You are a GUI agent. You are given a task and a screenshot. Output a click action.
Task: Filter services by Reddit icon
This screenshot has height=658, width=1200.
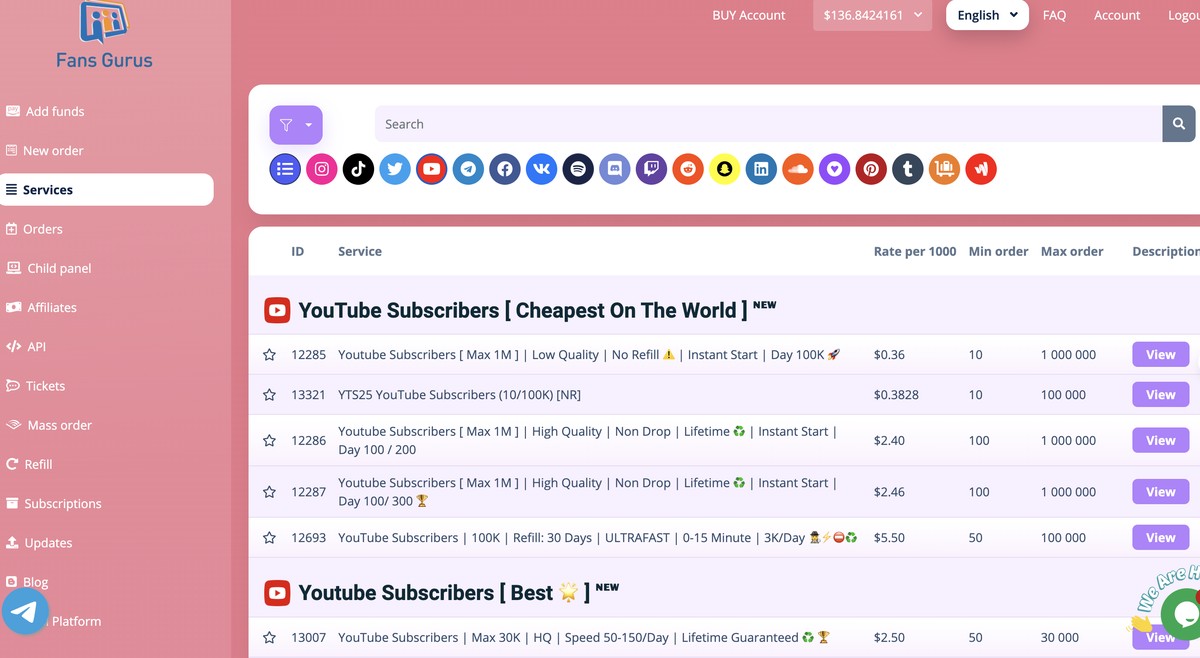688,169
